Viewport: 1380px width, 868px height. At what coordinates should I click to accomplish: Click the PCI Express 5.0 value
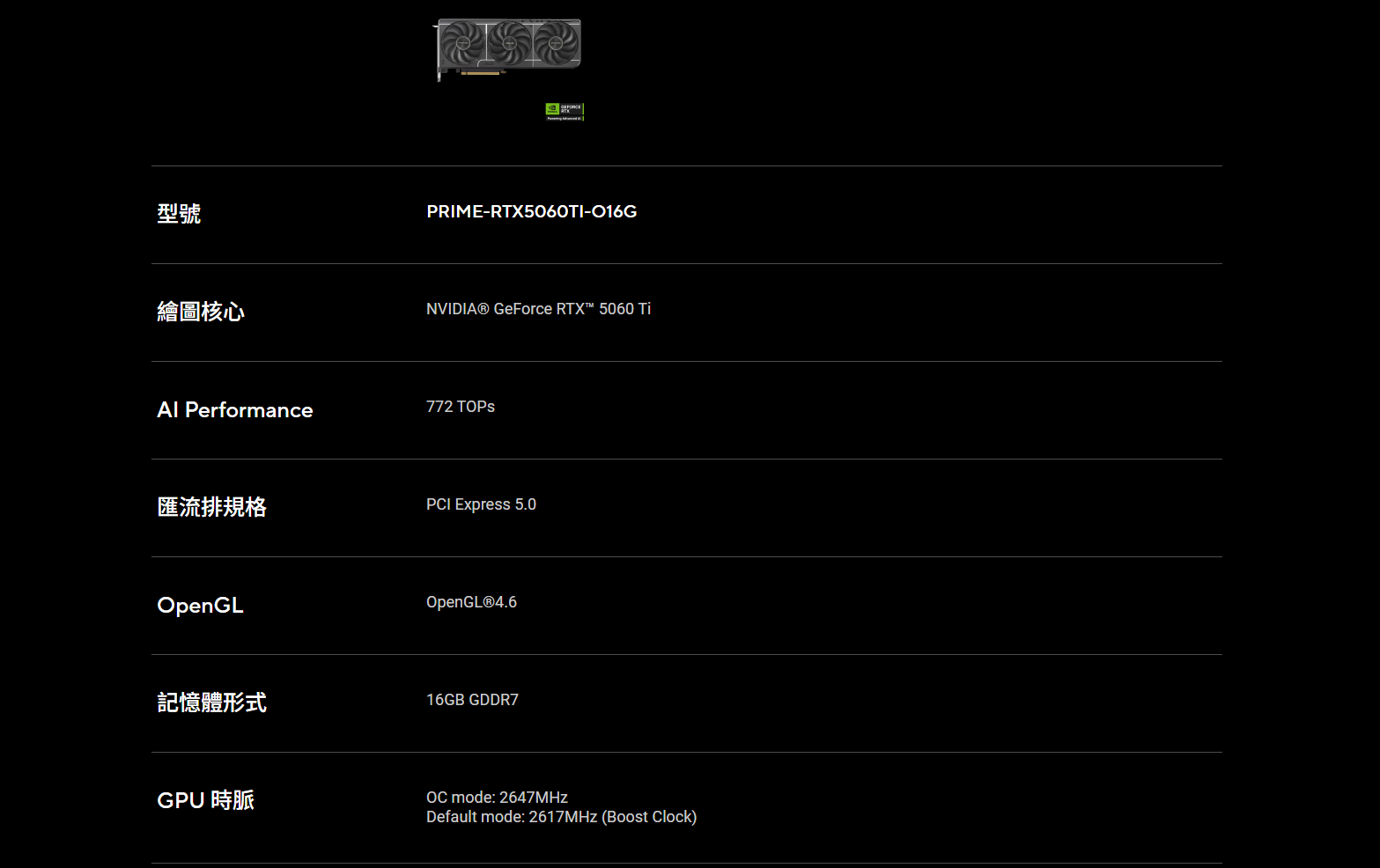481,504
